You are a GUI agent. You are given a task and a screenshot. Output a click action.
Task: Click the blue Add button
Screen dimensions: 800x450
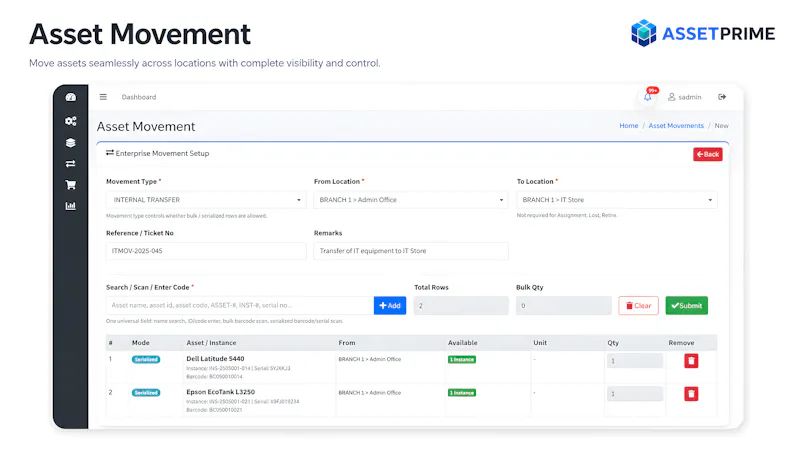tap(390, 306)
